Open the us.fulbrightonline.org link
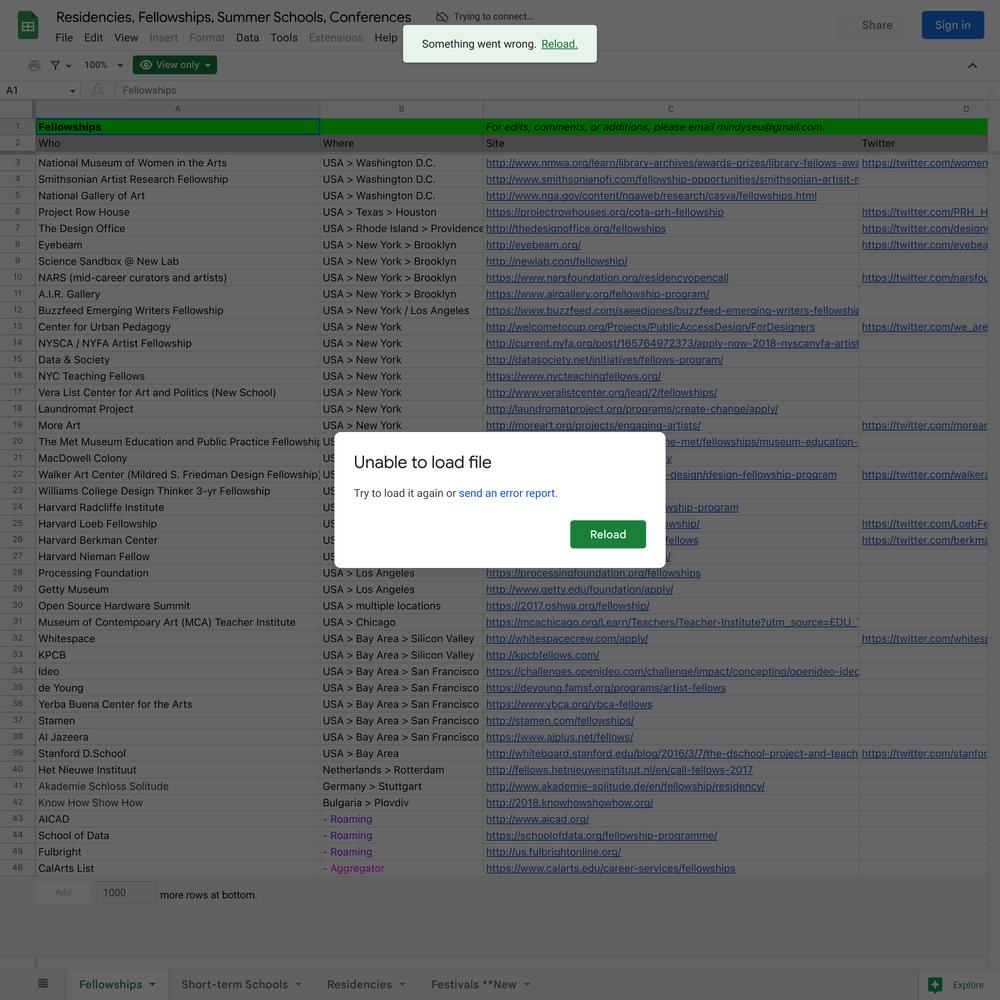Image resolution: width=1000 pixels, height=1000 pixels. pos(553,852)
